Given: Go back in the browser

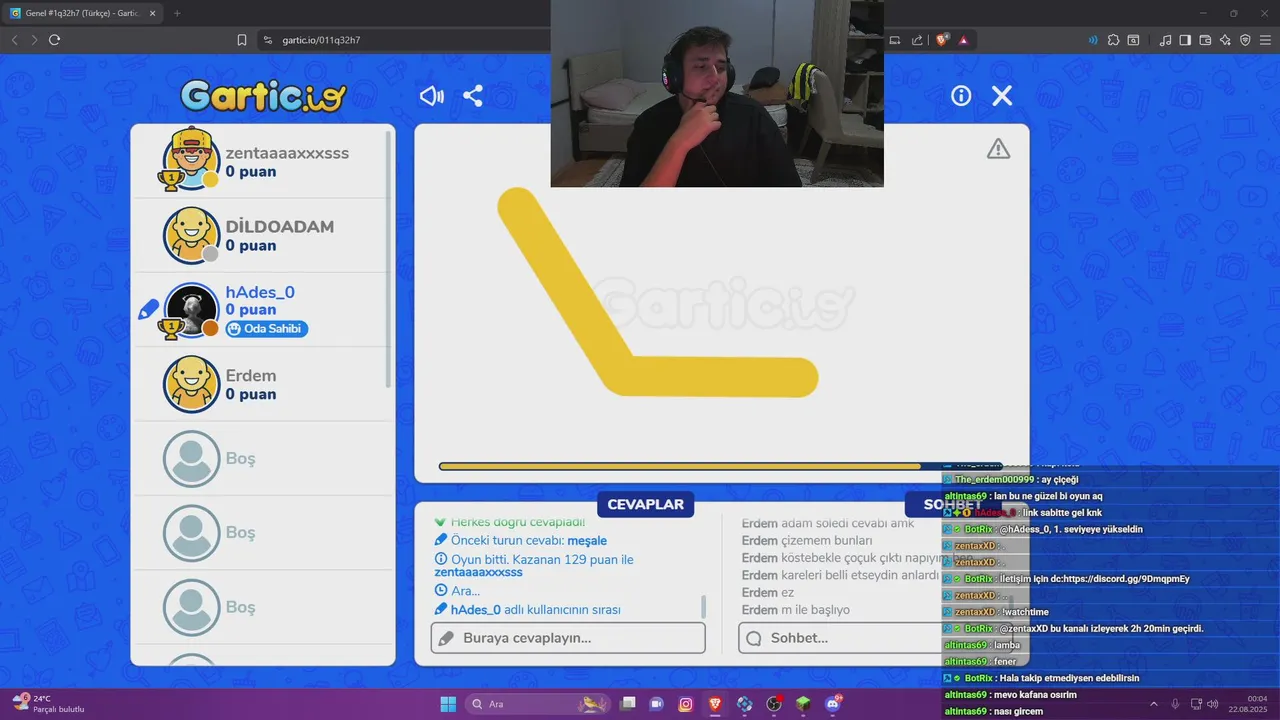Looking at the screenshot, I should click(x=14, y=40).
